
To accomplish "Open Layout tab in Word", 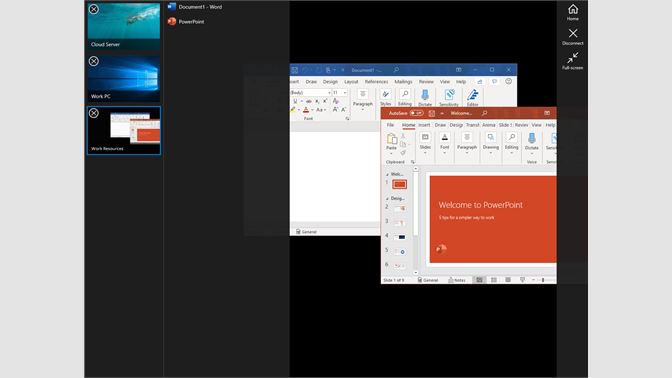I will click(351, 82).
